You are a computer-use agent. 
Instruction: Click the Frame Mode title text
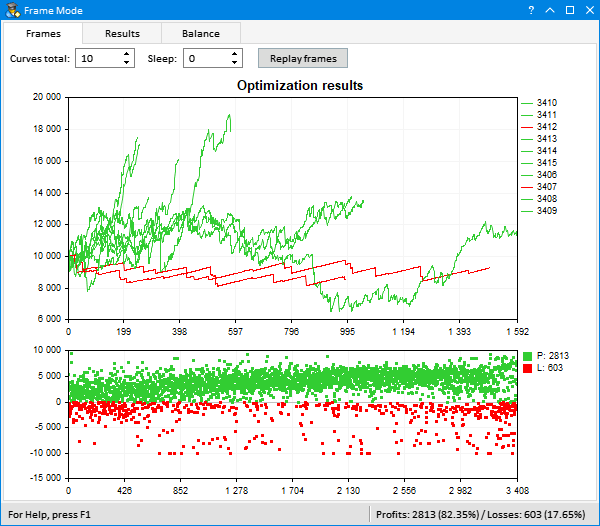(x=53, y=10)
